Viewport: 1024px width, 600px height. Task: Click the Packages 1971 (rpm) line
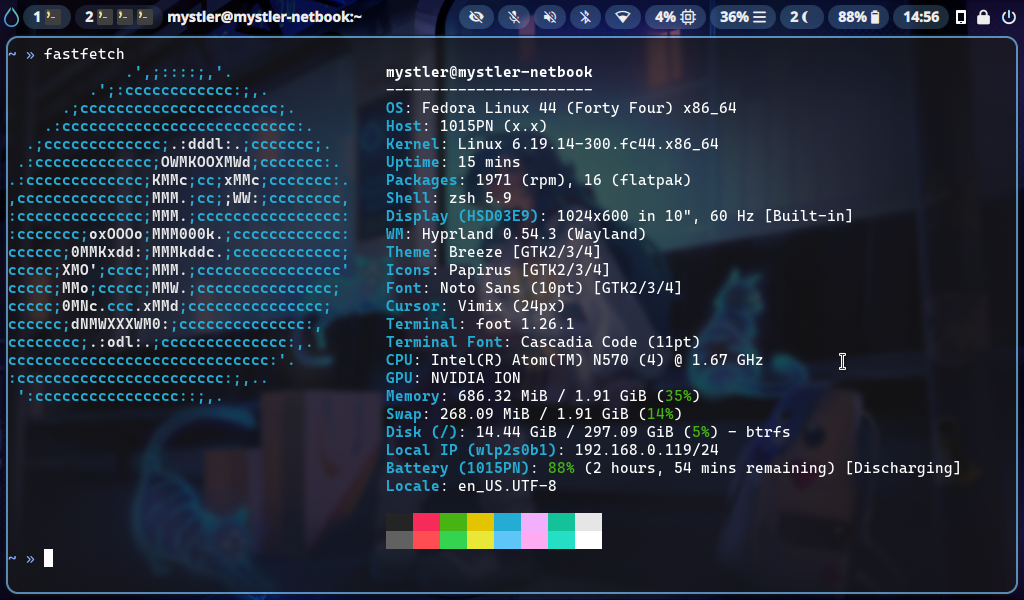[x=538, y=180]
